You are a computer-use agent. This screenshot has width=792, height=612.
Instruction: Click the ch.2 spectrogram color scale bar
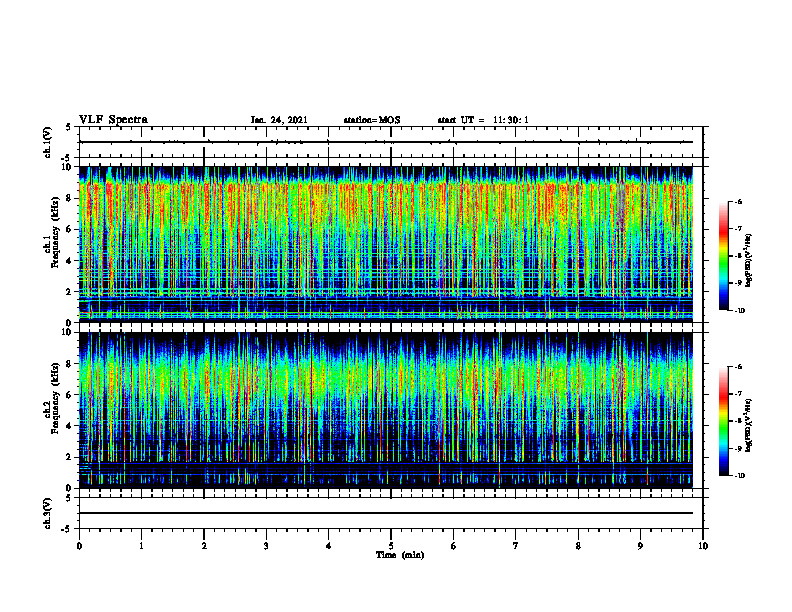pos(723,421)
